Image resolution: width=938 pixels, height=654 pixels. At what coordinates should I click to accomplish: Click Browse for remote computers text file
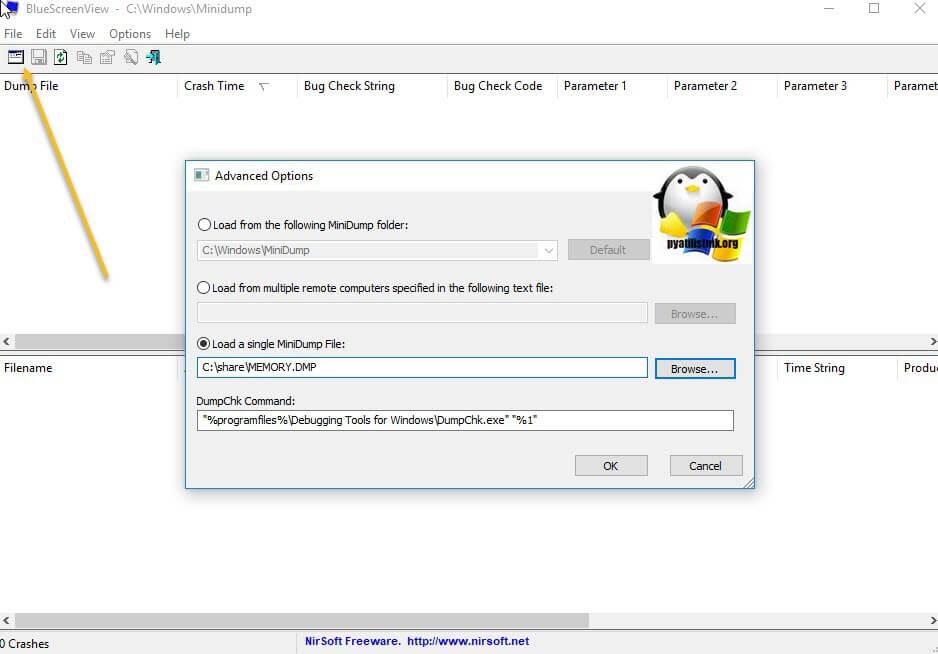[695, 314]
